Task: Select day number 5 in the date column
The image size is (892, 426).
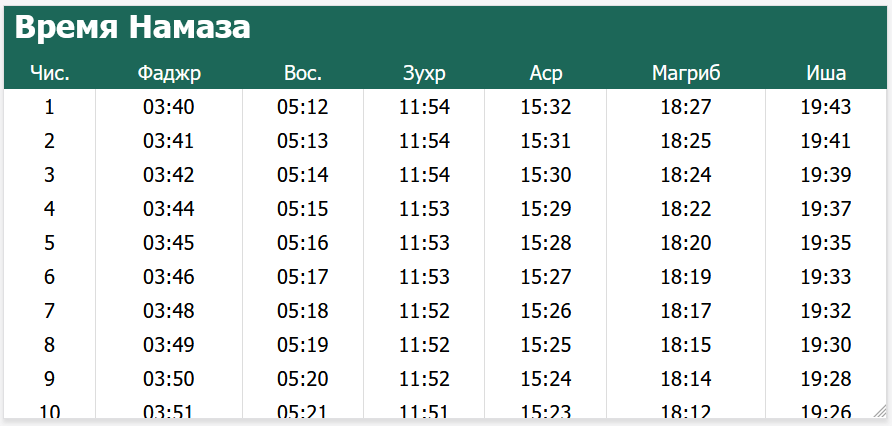Action: [x=50, y=243]
